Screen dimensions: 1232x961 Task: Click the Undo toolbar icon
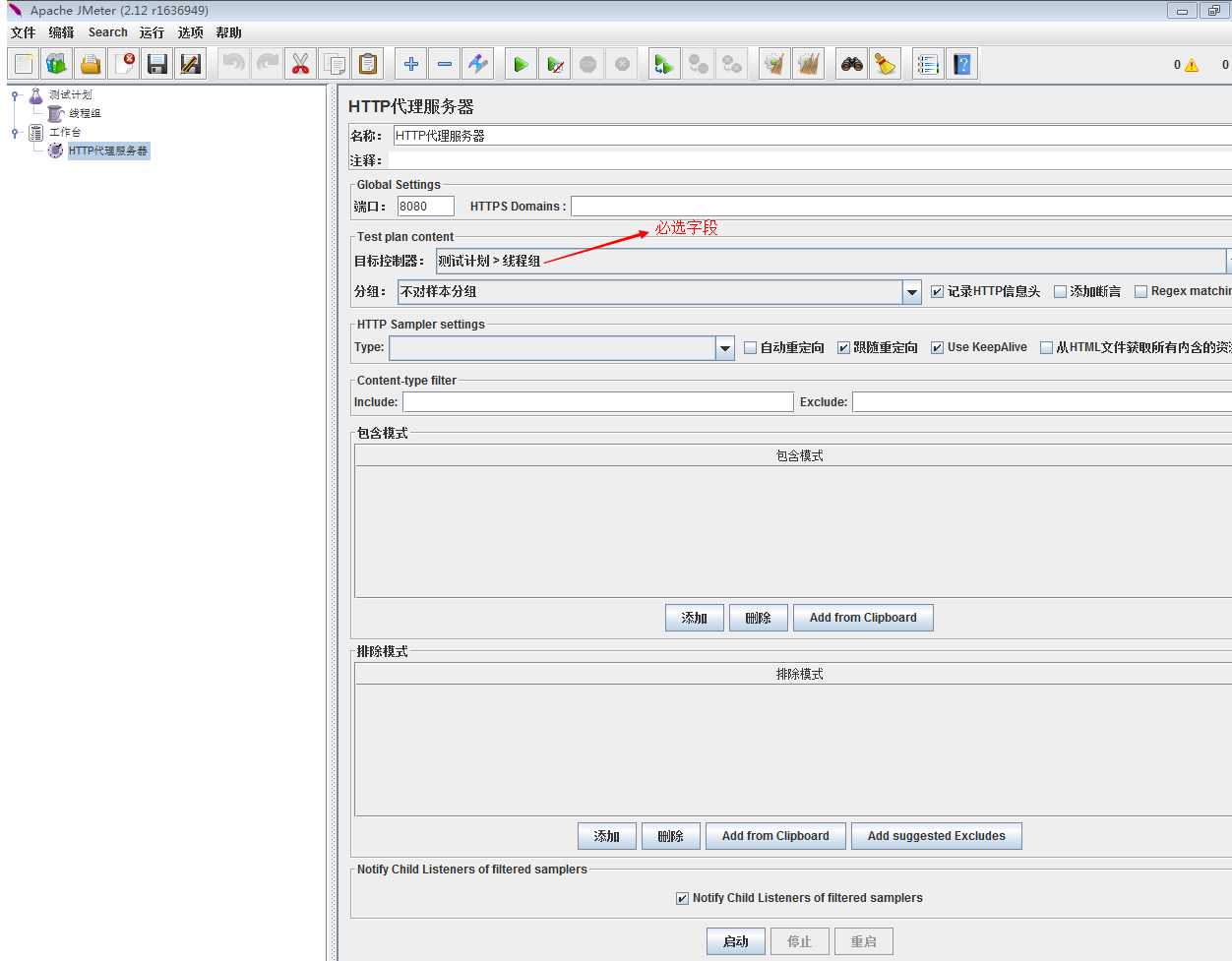point(234,64)
